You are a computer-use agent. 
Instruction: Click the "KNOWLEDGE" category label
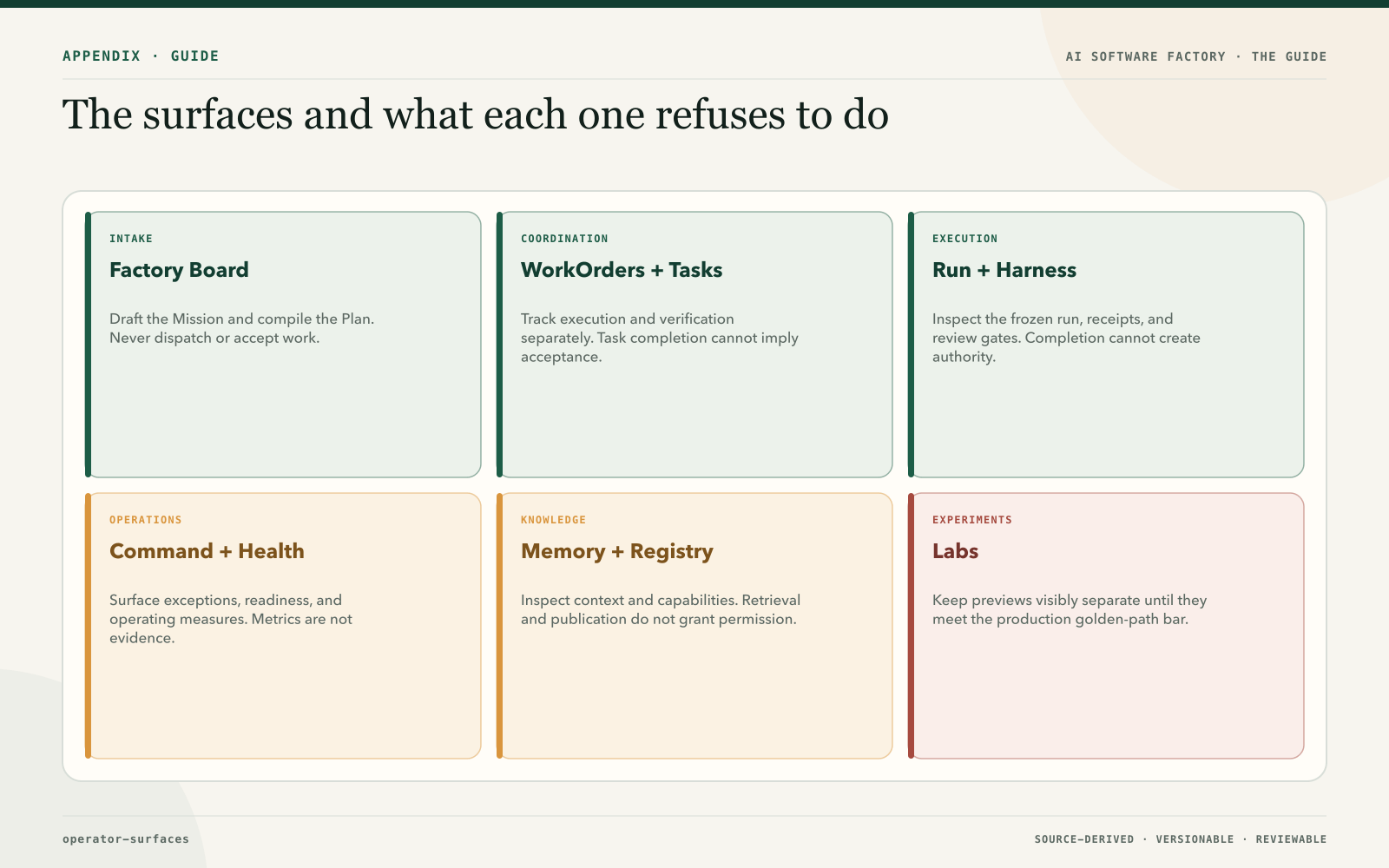[553, 520]
